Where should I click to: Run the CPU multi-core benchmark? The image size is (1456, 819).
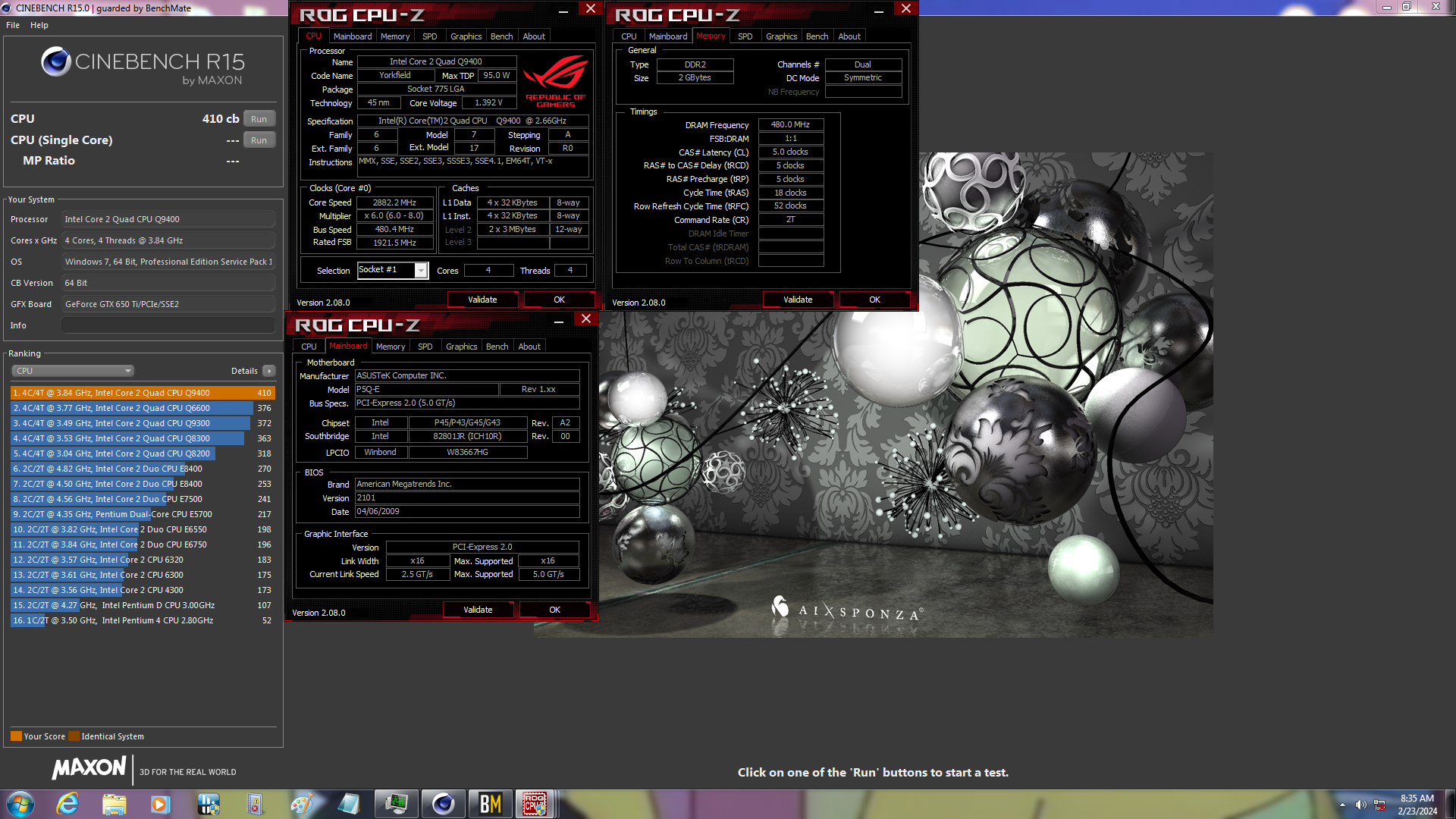point(259,119)
